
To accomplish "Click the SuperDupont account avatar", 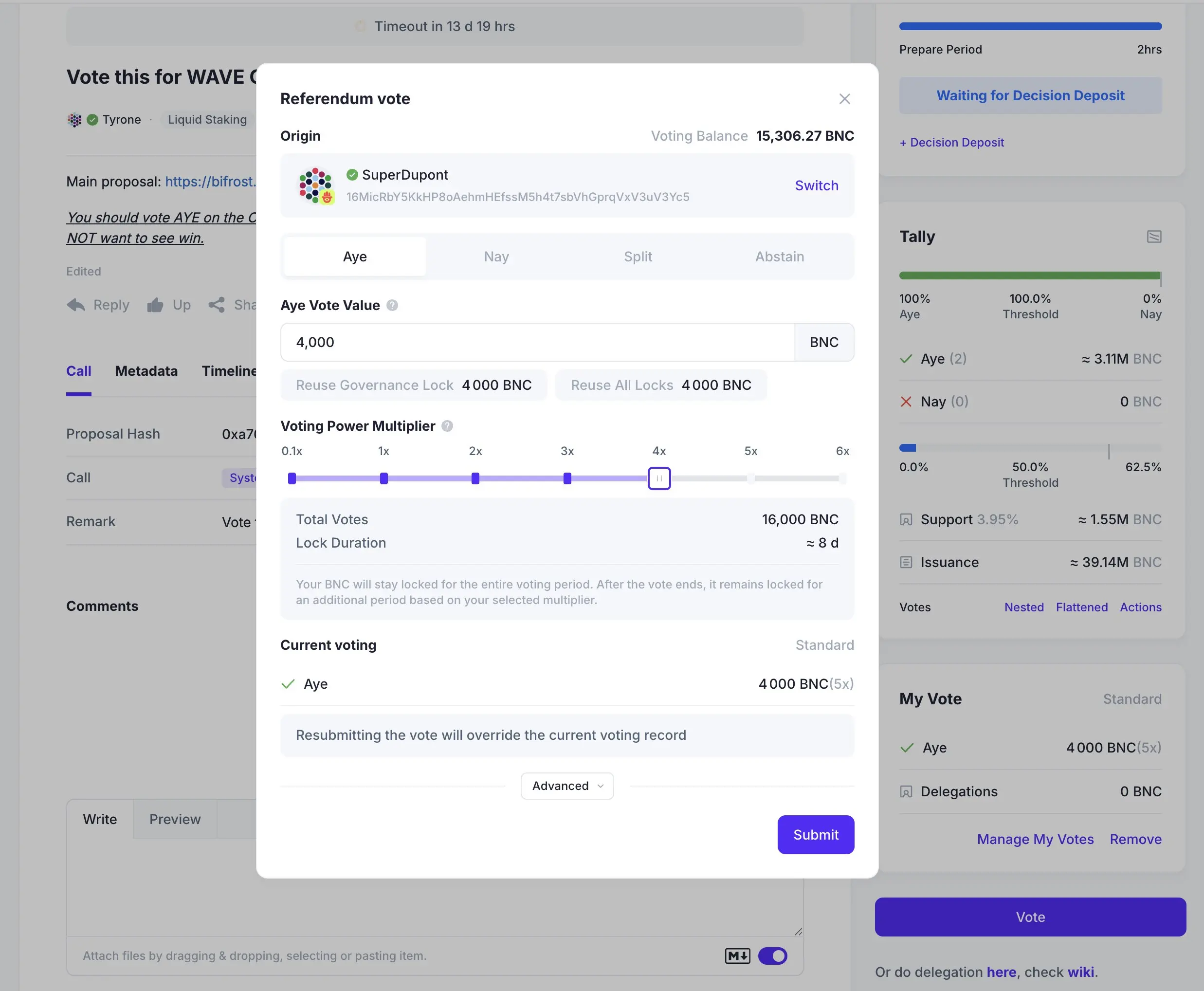I will 315,185.
